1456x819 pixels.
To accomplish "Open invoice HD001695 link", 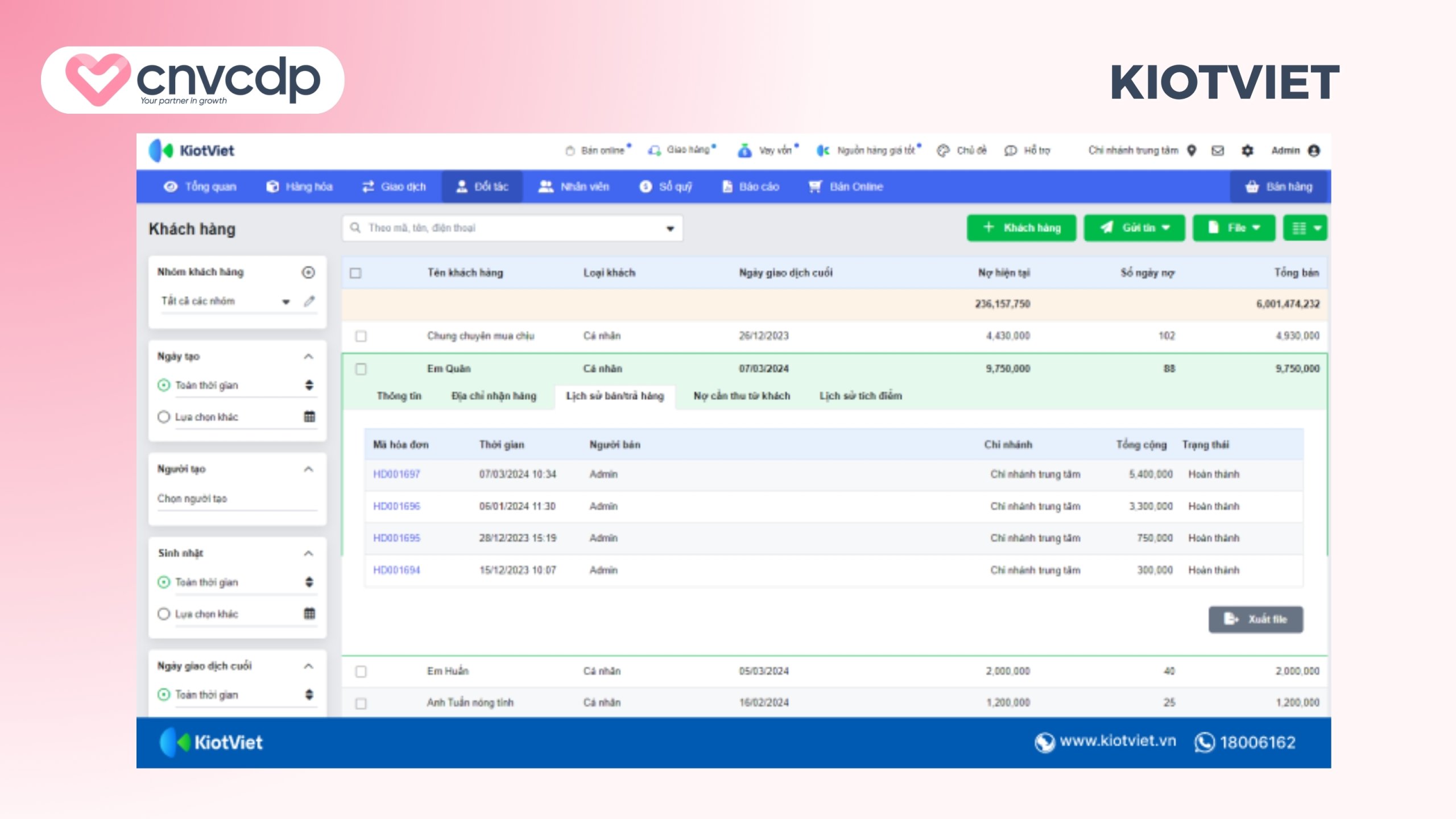I will click(x=397, y=537).
